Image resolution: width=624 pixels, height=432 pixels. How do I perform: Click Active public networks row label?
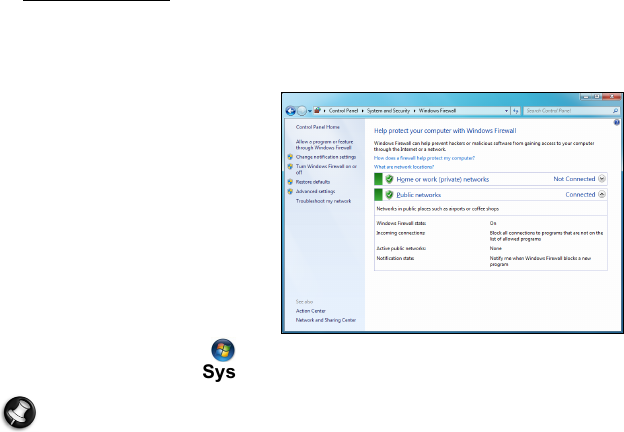coord(401,249)
